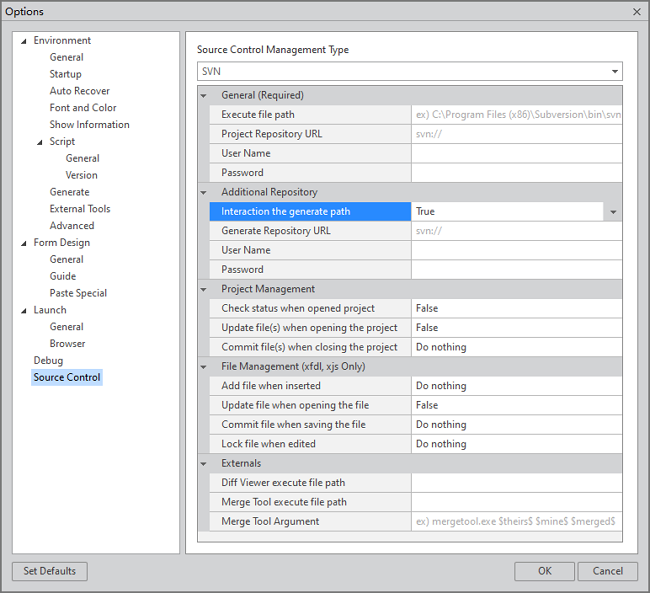Confirm settings with OK button
Screen dimensions: 650x593
click(x=544, y=571)
